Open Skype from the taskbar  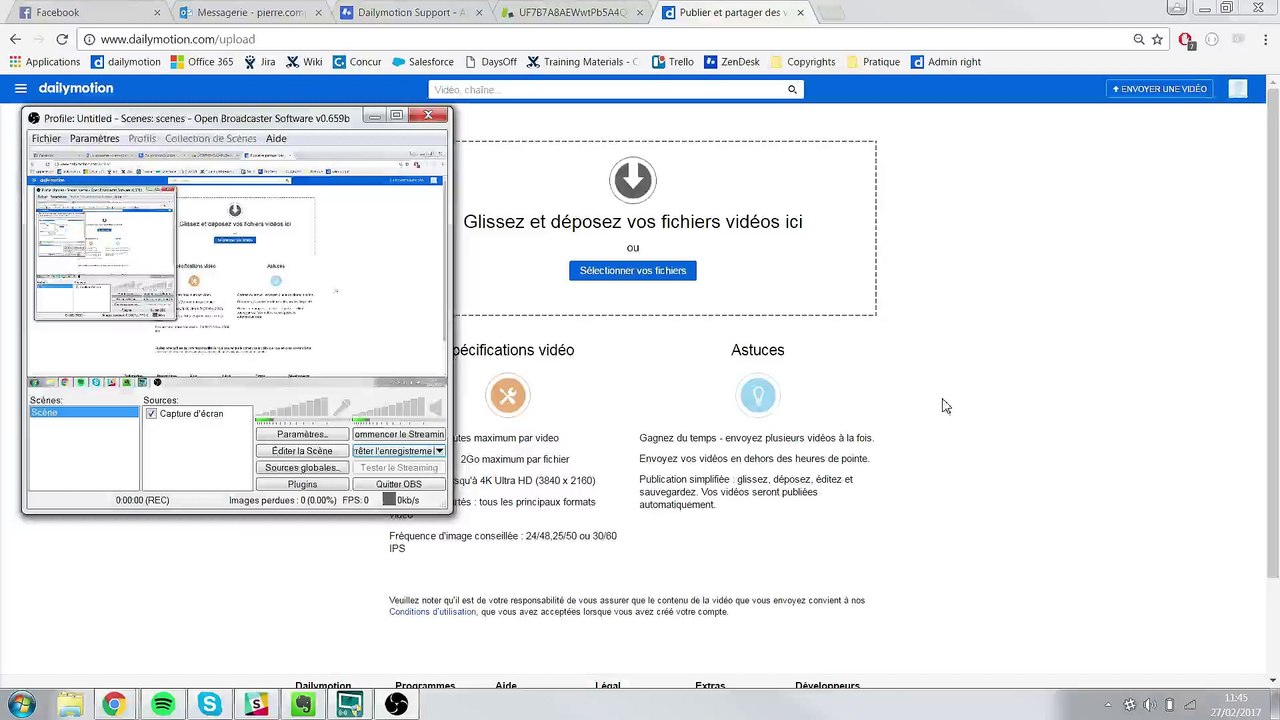pos(210,705)
